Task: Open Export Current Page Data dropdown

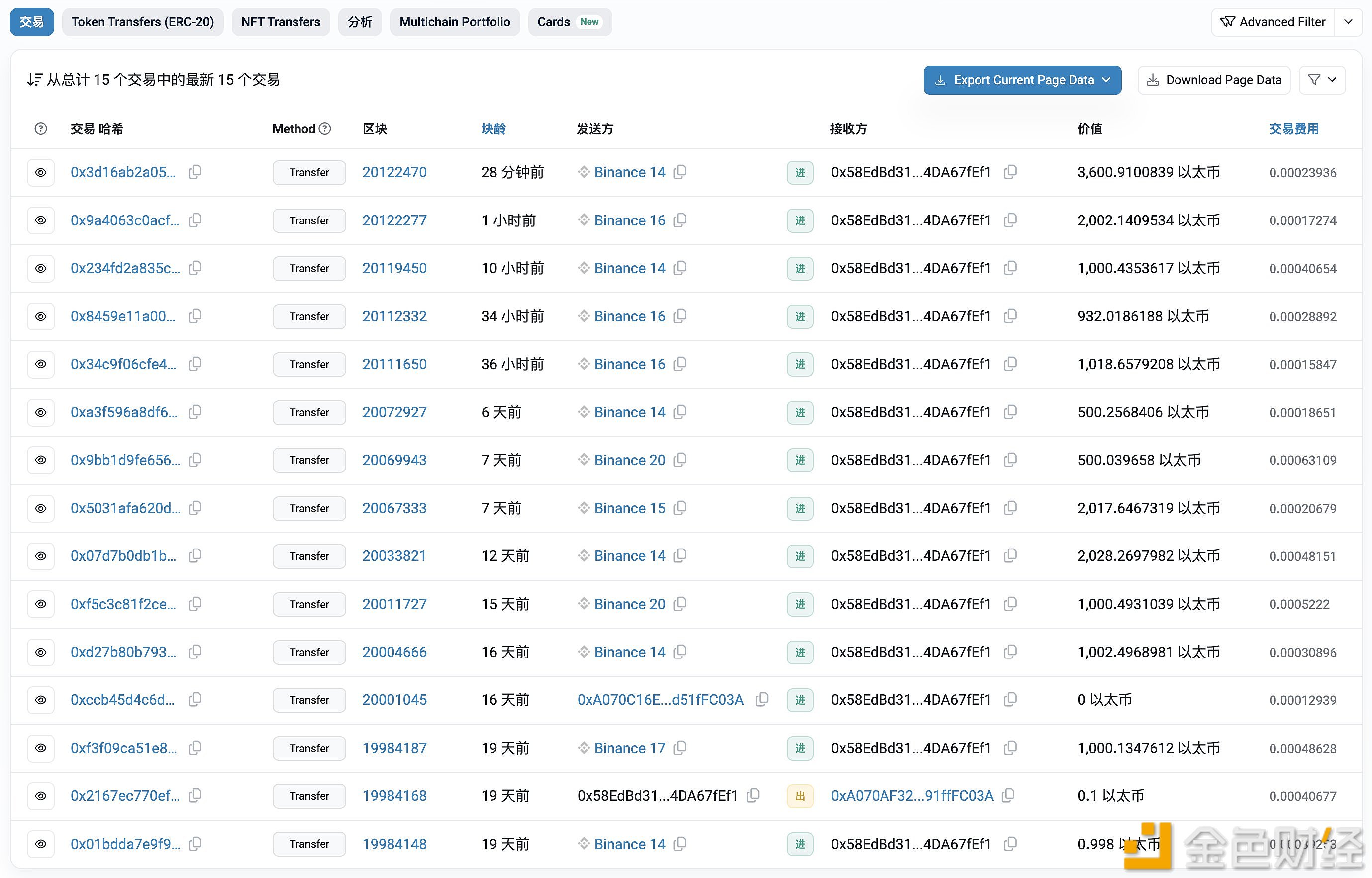Action: point(1022,80)
